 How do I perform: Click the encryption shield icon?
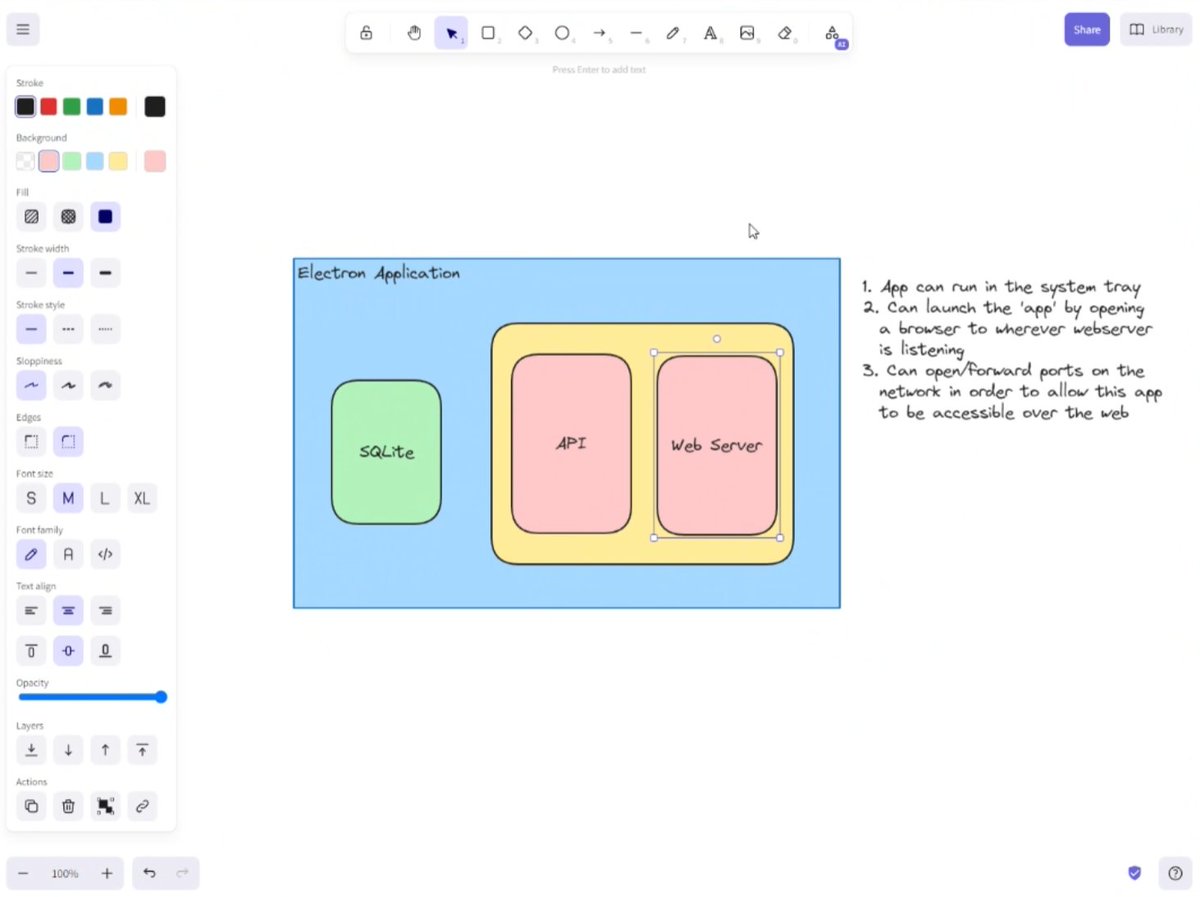click(x=1134, y=873)
